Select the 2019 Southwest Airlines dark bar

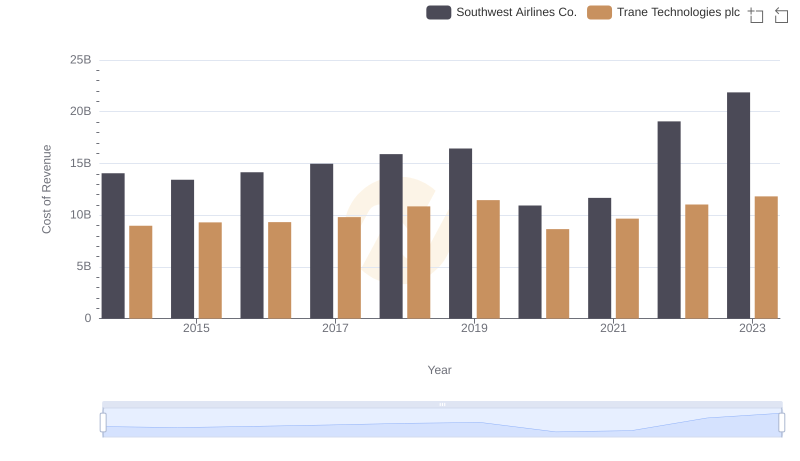(x=460, y=234)
